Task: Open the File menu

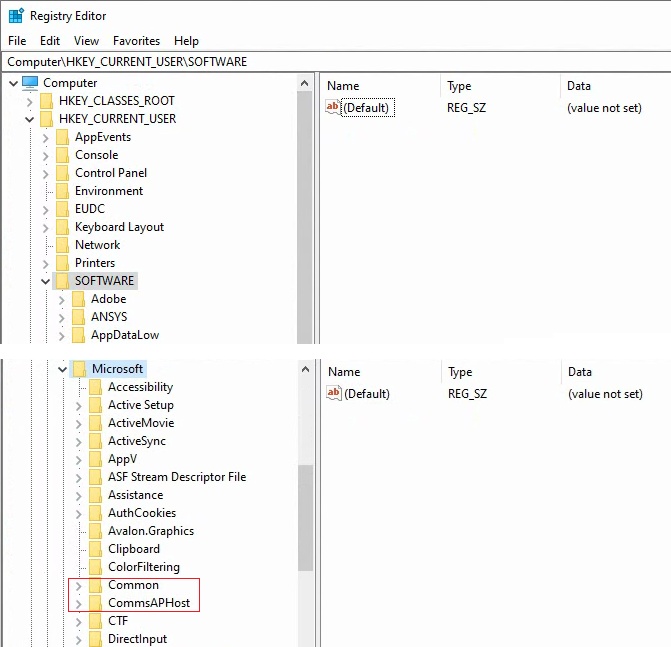Action: coord(17,41)
